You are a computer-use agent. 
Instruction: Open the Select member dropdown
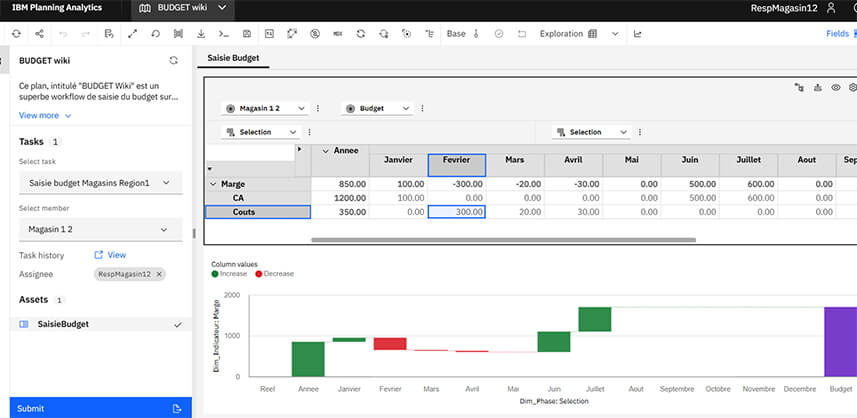click(x=101, y=229)
